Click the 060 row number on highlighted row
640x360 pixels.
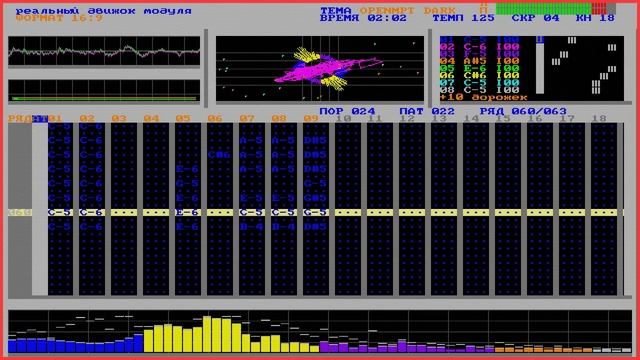tap(20, 212)
